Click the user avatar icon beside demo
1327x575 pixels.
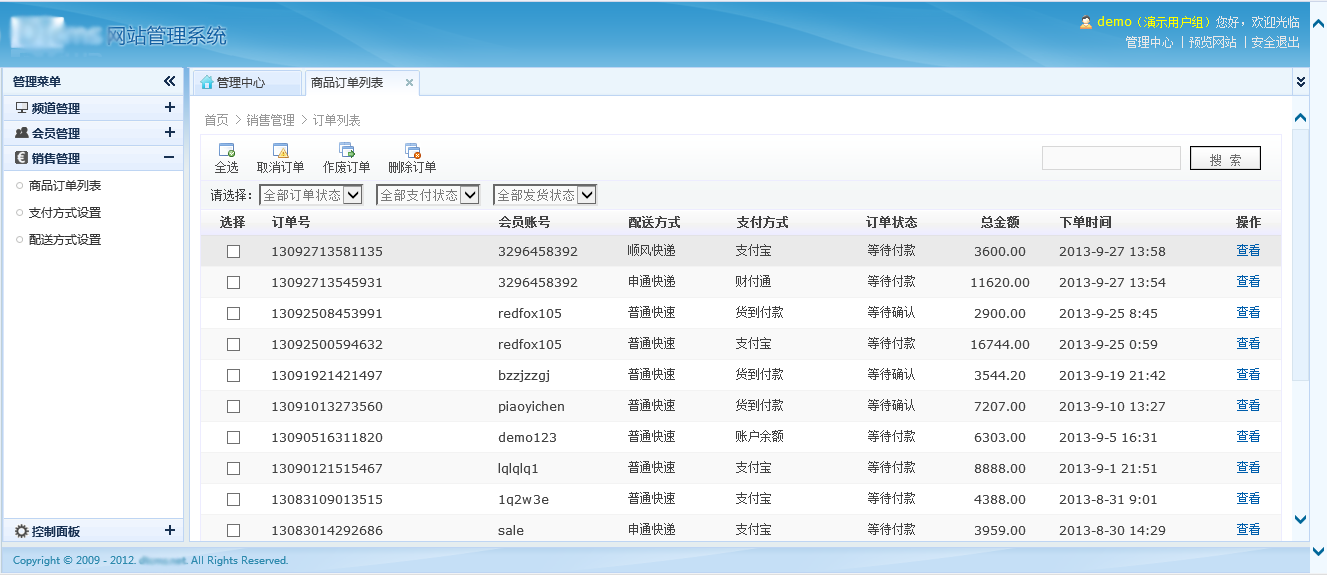[1085, 23]
